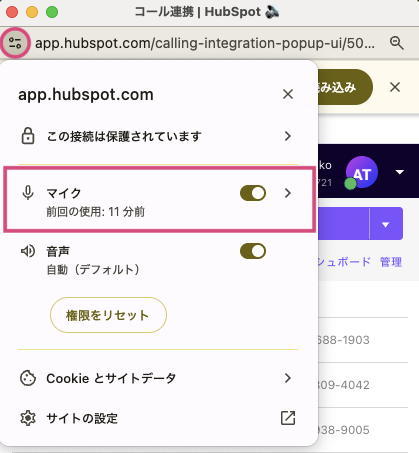Click the 自動（デフォルト）text
Screen dimensions: 419x453
click(93, 269)
